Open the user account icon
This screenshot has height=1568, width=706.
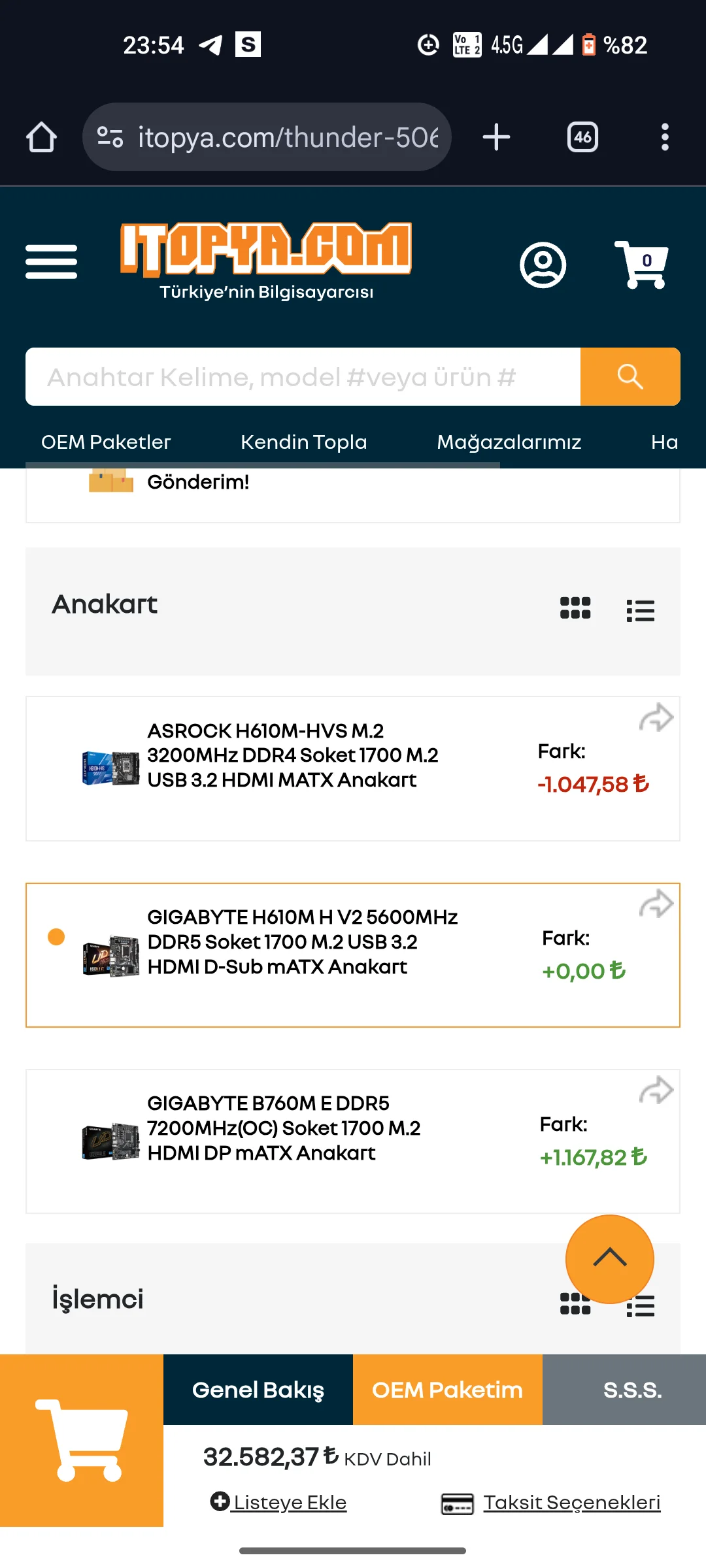(x=543, y=265)
